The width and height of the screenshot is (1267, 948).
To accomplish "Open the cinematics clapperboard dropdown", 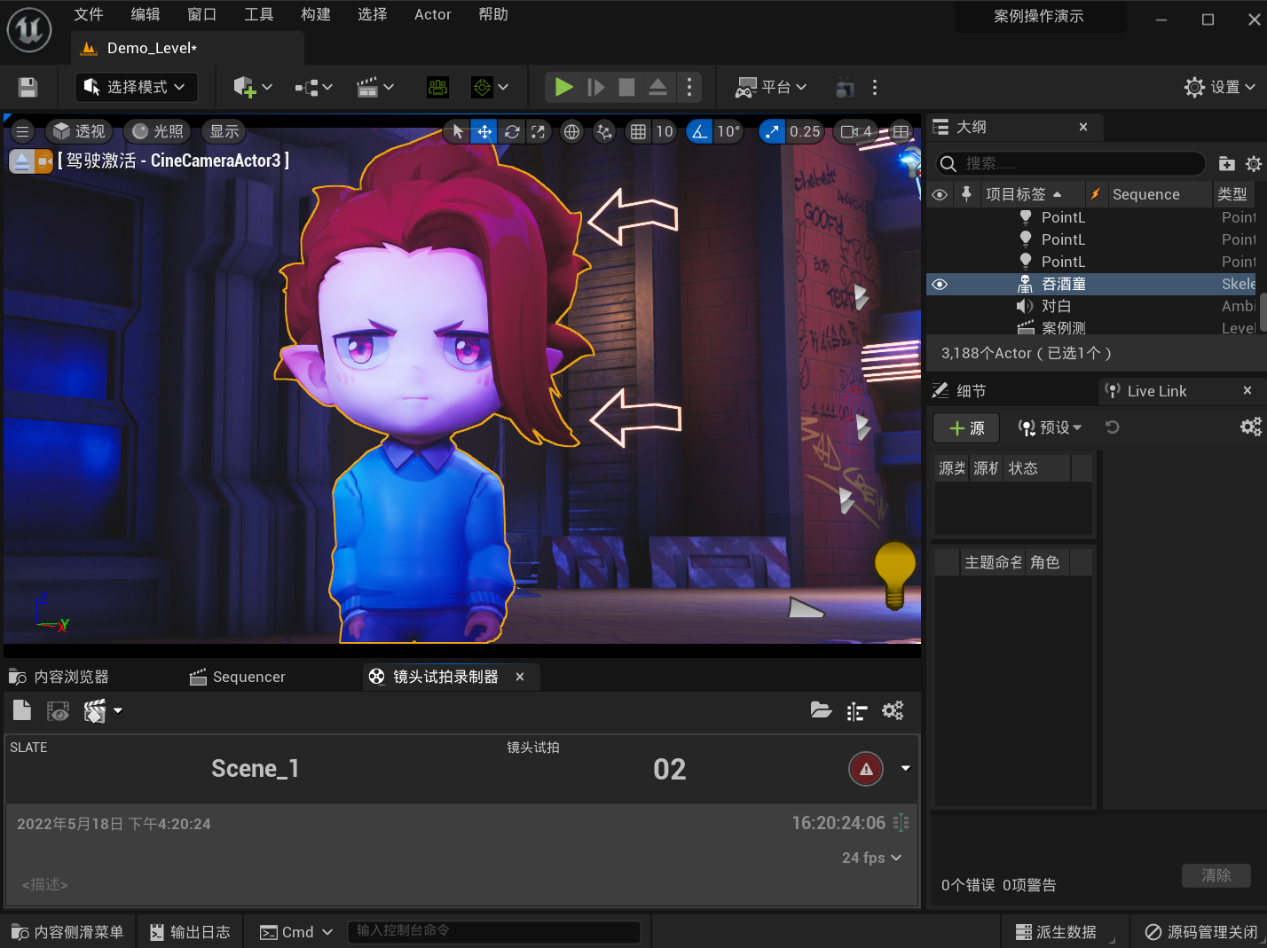I will (375, 87).
